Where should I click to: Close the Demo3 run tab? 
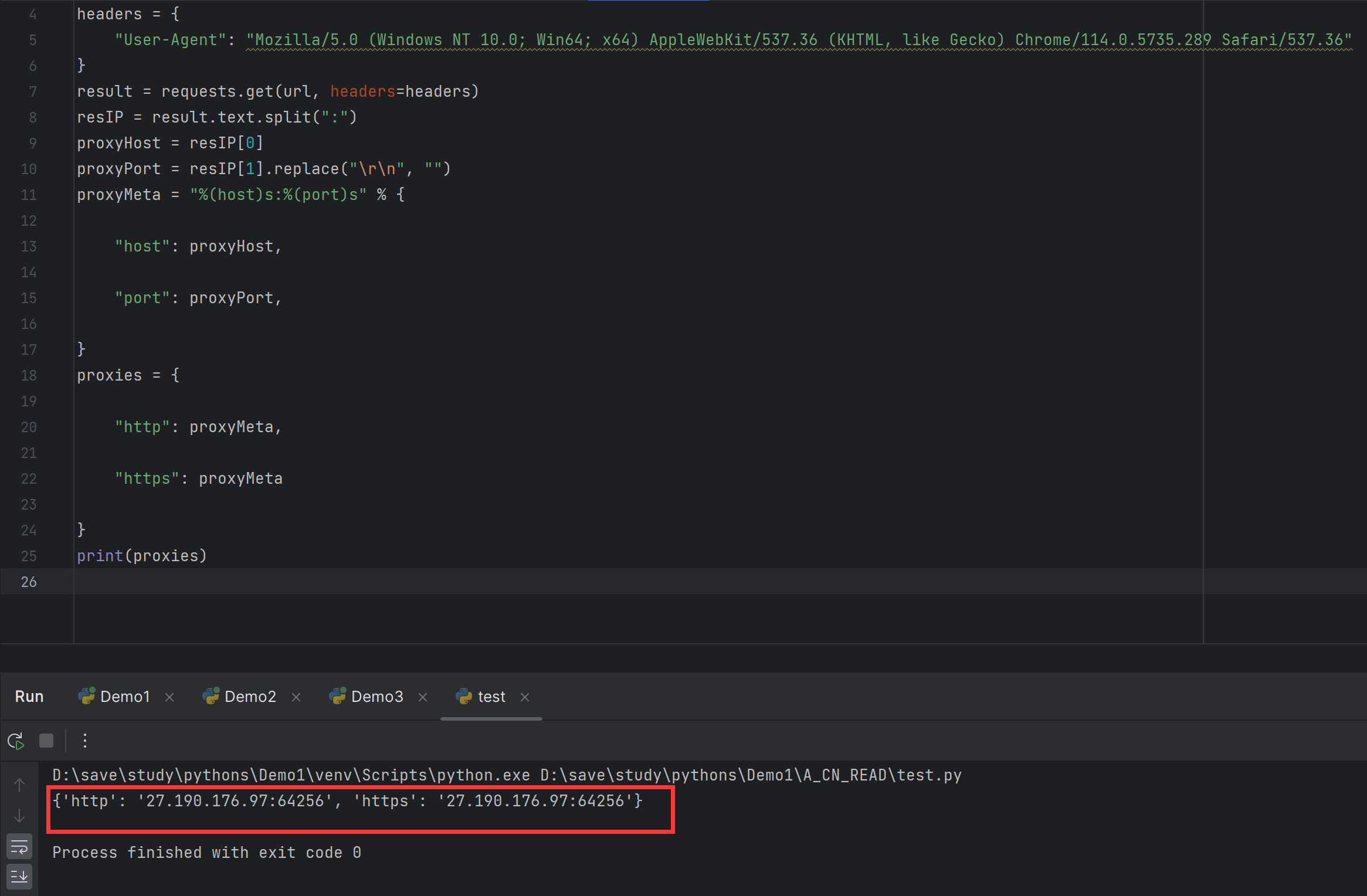click(423, 697)
